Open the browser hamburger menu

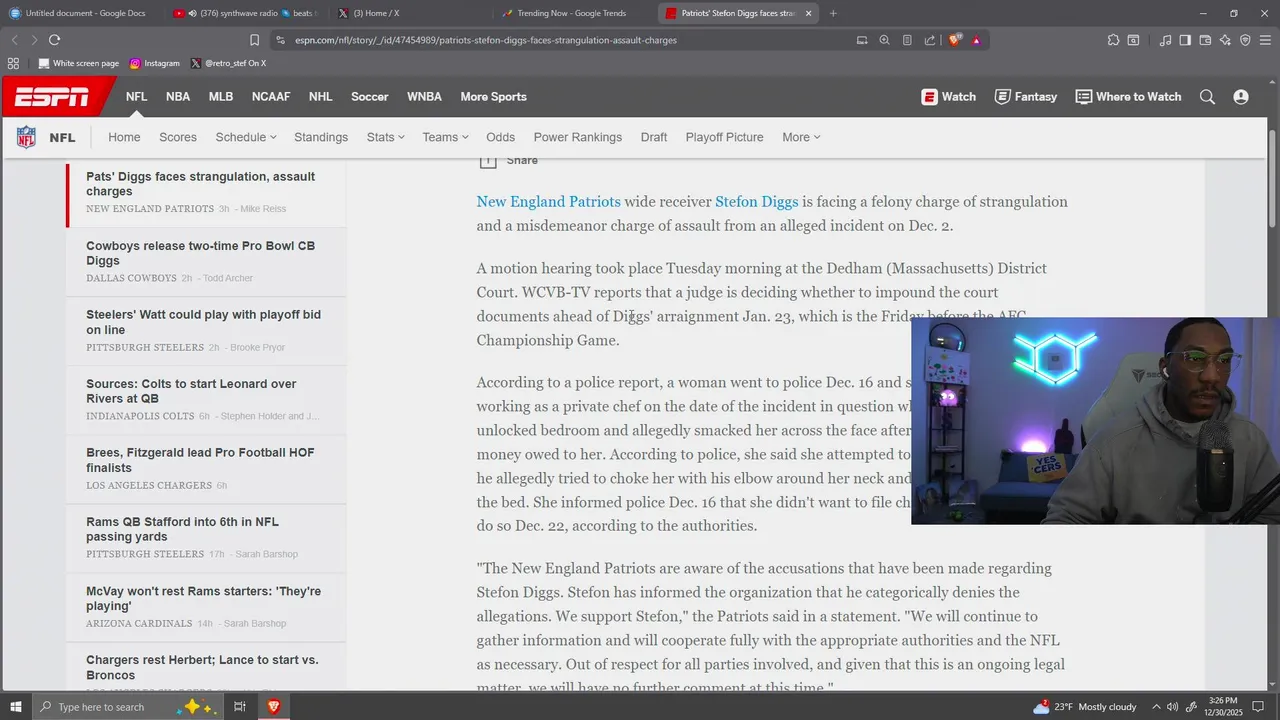coord(1265,40)
